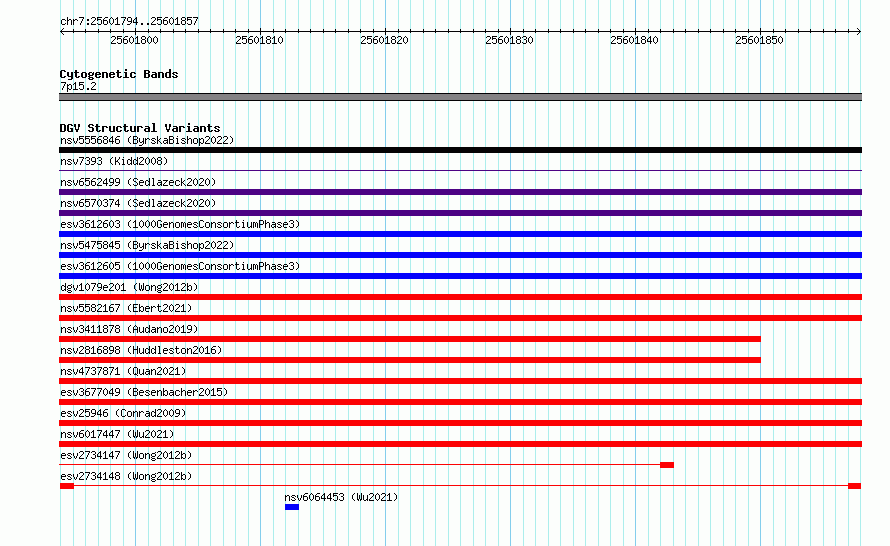Open esv25946 (Conrad2009) label

click(123, 413)
